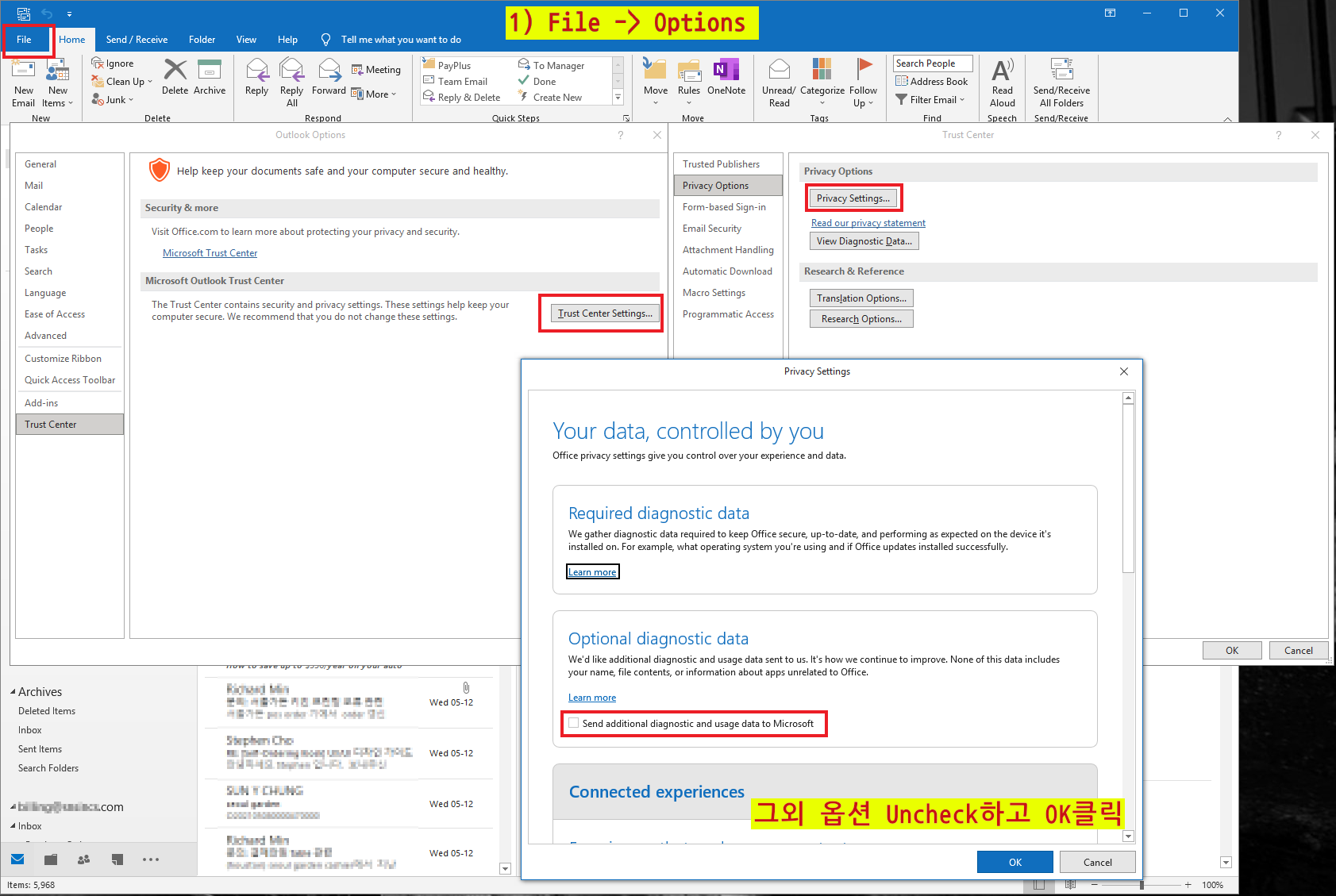This screenshot has height=896, width=1336.
Task: Switch to Mail view in navigation bar
Action: (17, 859)
